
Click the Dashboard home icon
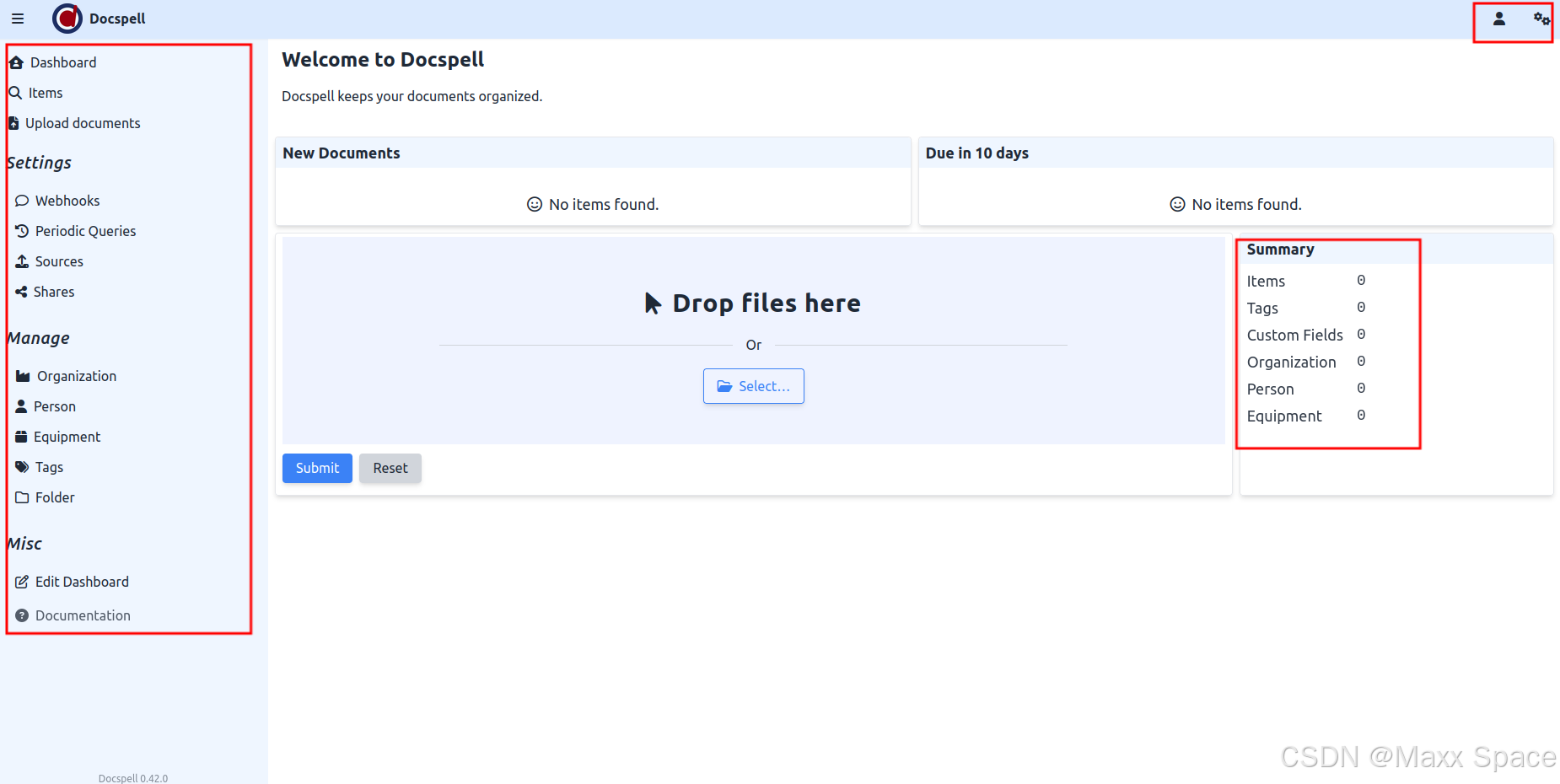click(16, 62)
